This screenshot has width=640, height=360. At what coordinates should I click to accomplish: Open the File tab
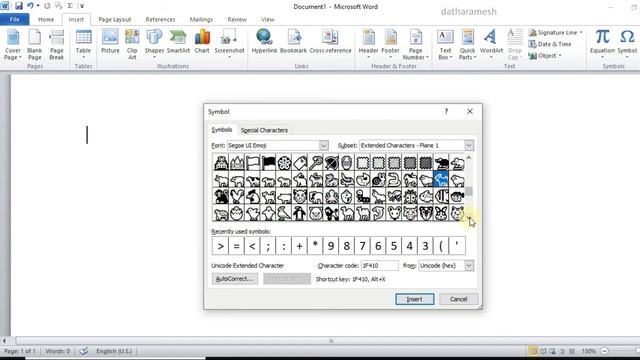14,19
